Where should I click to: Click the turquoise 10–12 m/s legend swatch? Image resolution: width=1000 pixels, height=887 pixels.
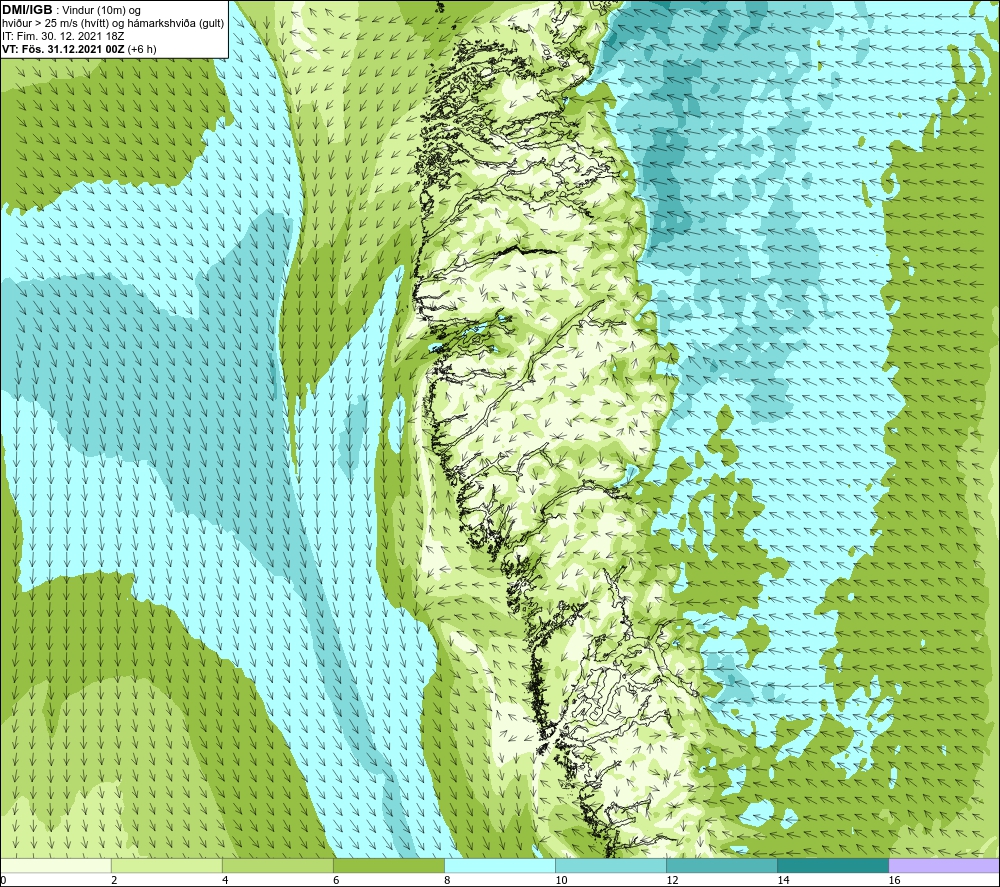610,865
